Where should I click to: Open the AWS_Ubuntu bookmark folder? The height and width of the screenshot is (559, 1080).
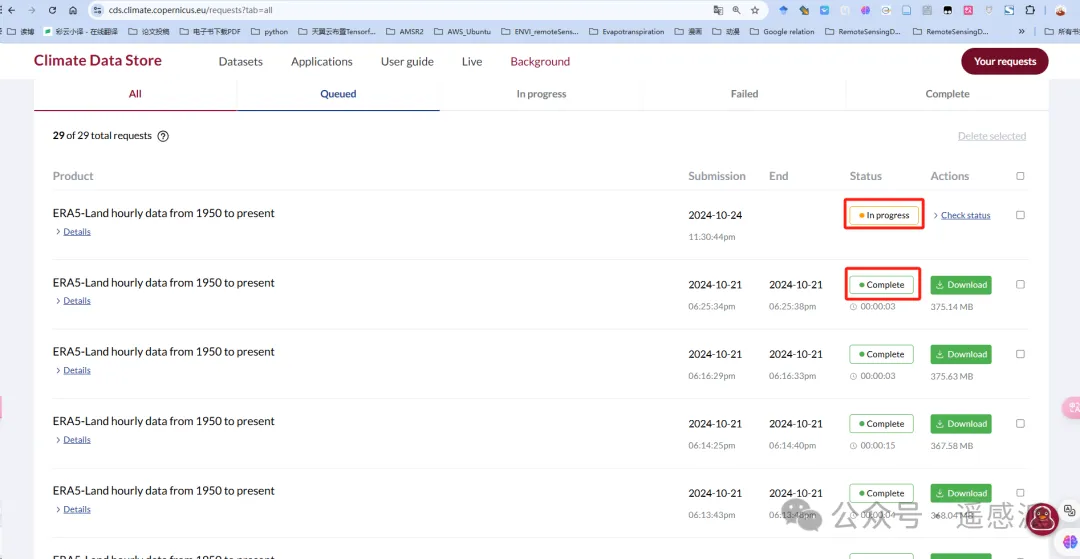[x=461, y=32]
